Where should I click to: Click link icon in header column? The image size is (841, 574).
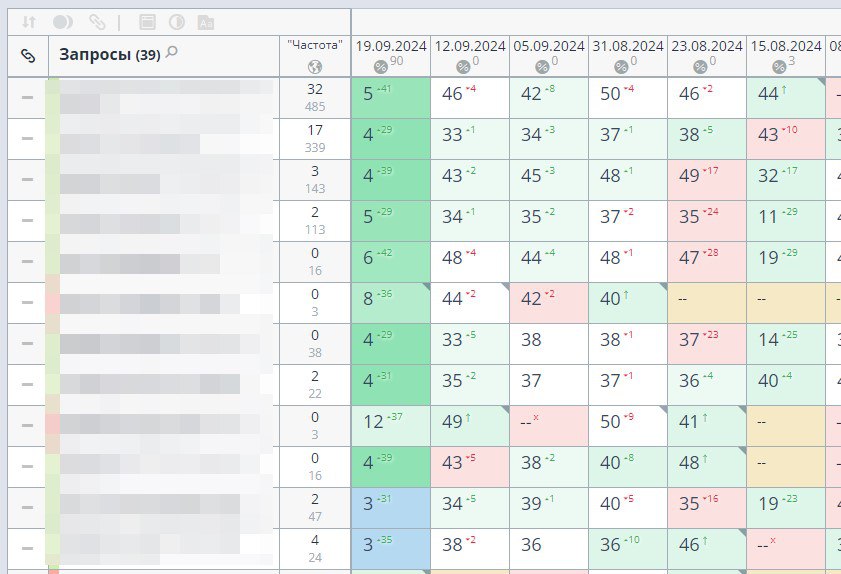28,55
